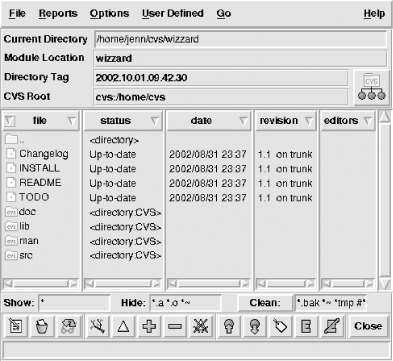Click the triangle diff icon
Image resolution: width=393 pixels, height=361 pixels.
click(x=123, y=326)
